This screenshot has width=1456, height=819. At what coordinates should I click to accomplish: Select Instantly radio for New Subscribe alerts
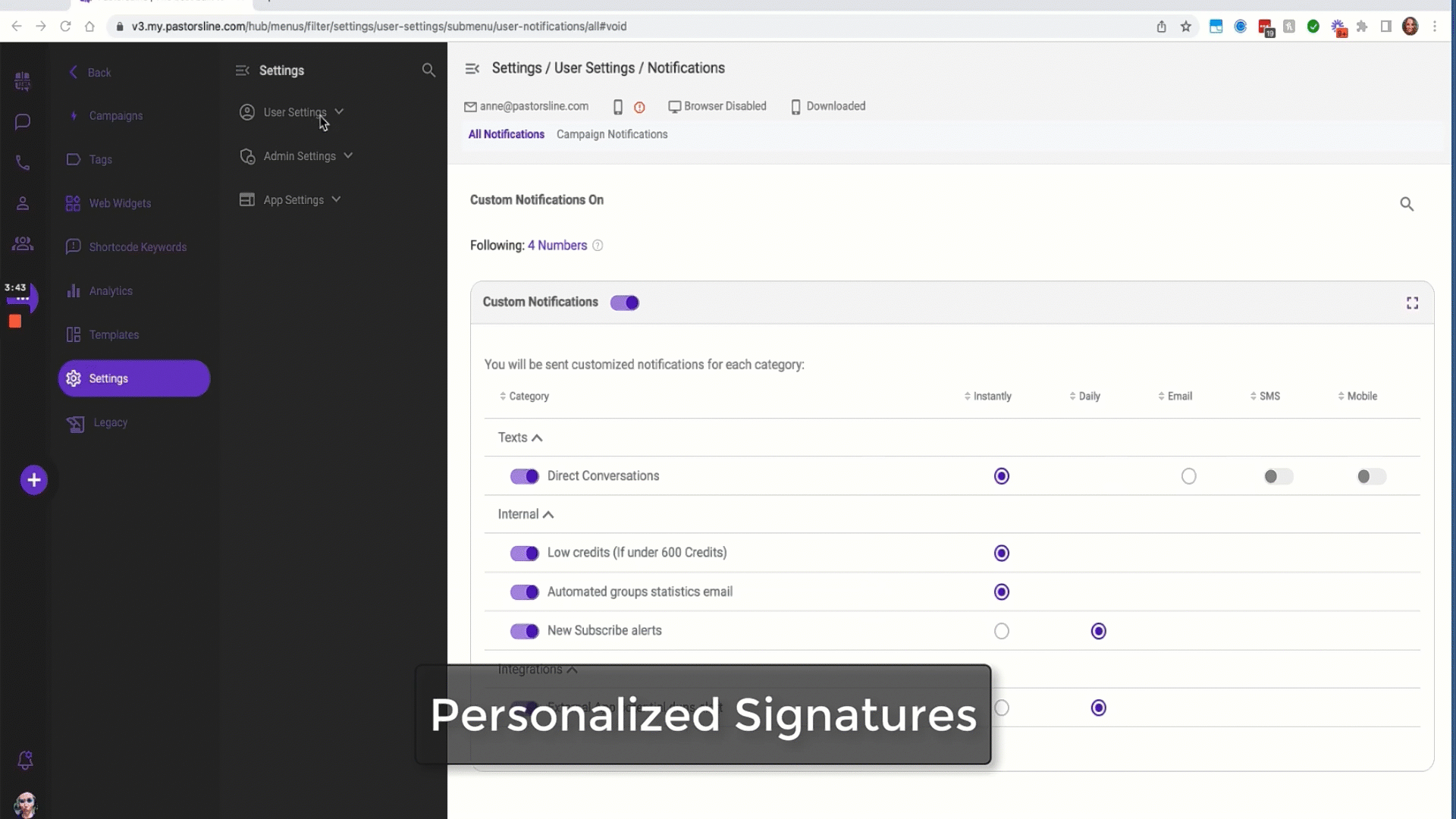(1002, 631)
